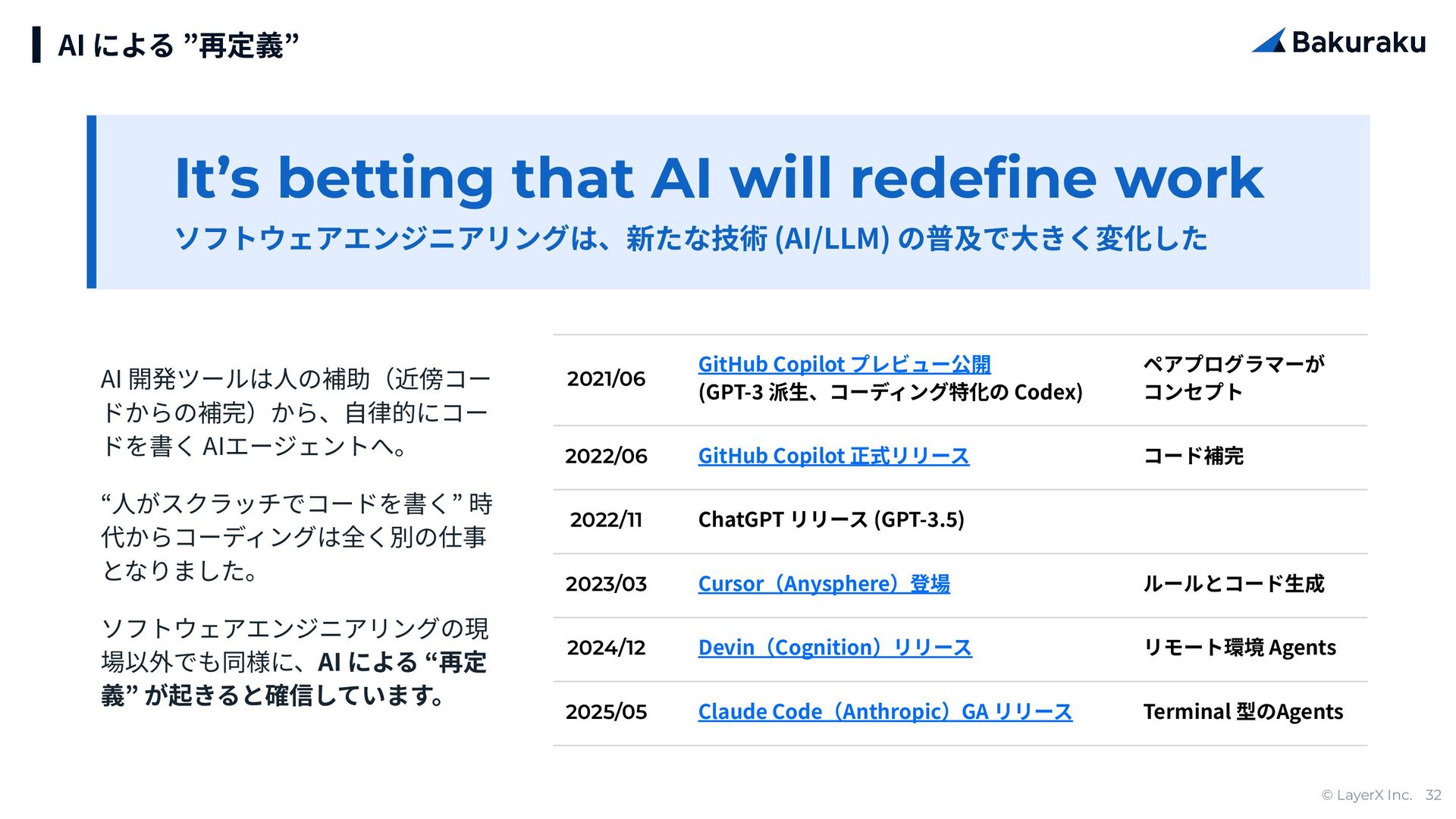Click the headline It's betting that AI

[718, 179]
